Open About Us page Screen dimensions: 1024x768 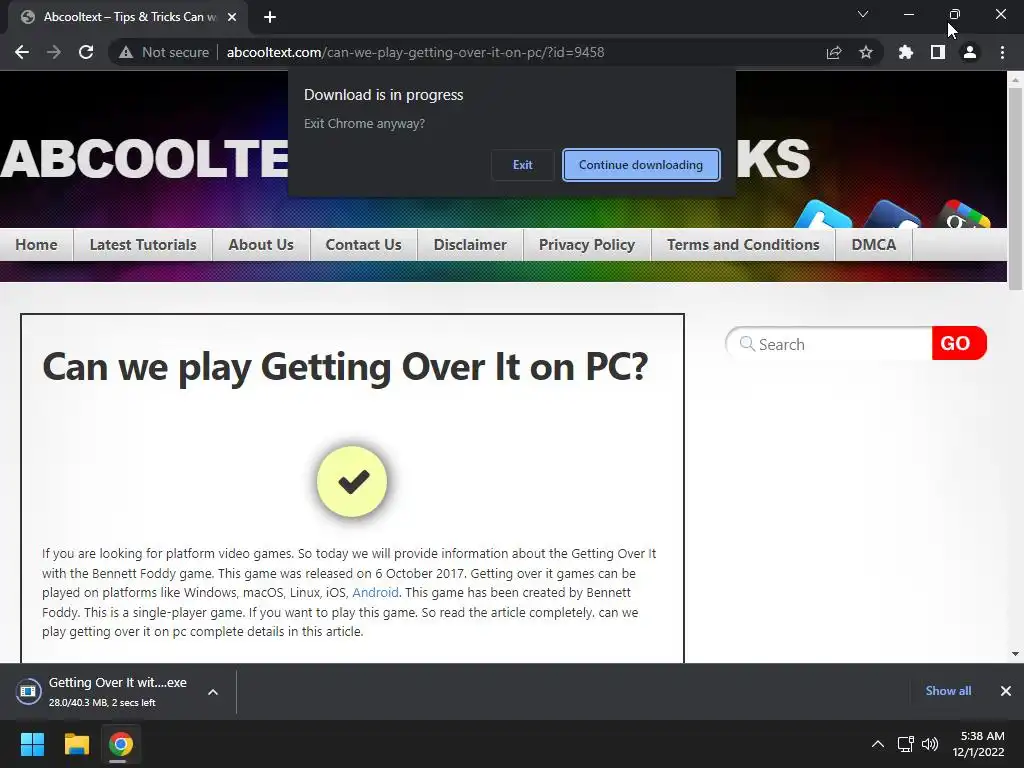[261, 245]
